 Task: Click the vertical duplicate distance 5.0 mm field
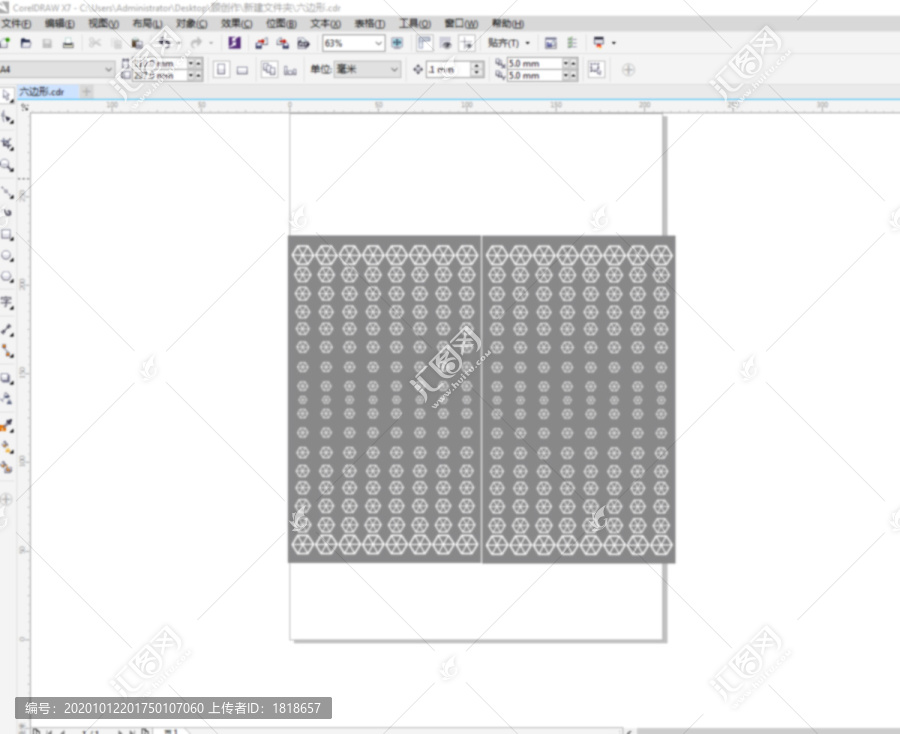[534, 75]
